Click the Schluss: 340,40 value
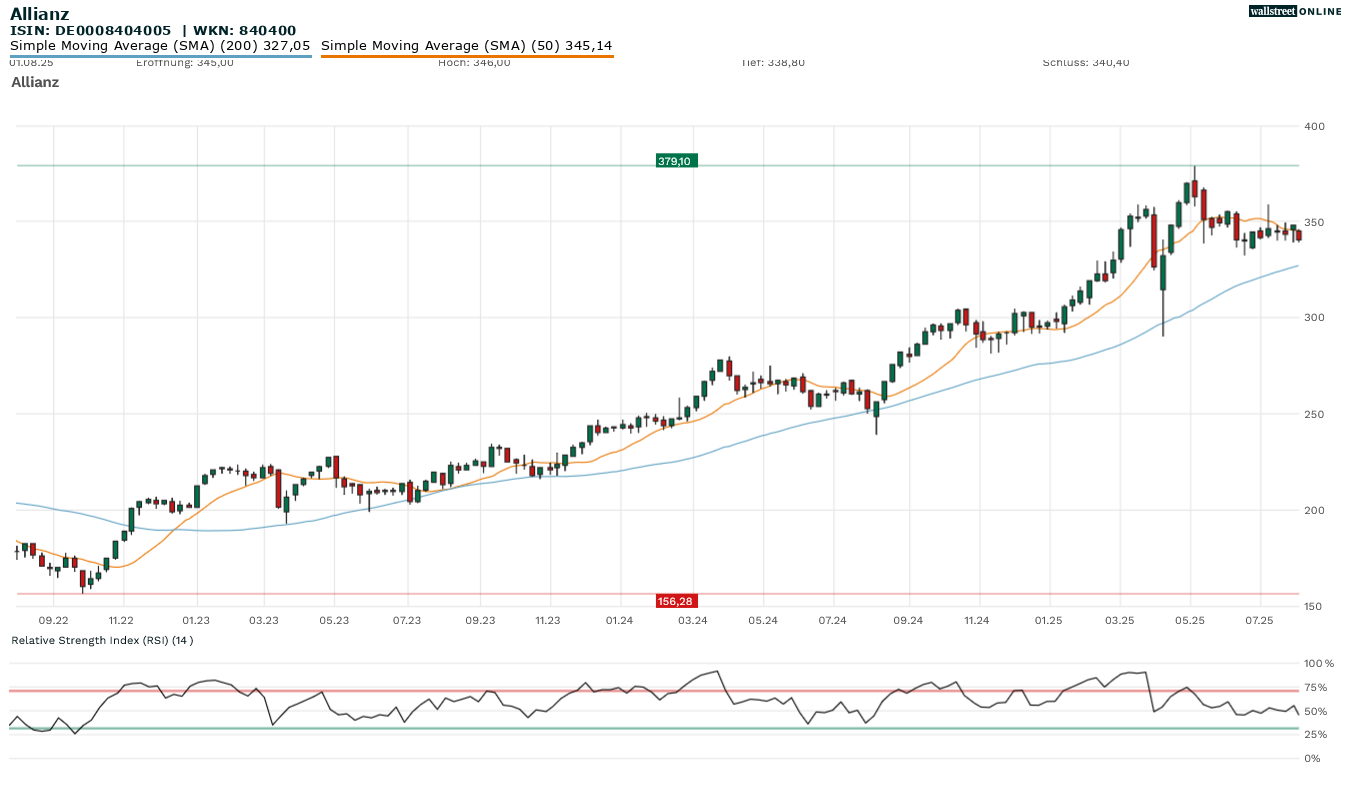Viewport: 1349px width, 786px height. [1086, 62]
